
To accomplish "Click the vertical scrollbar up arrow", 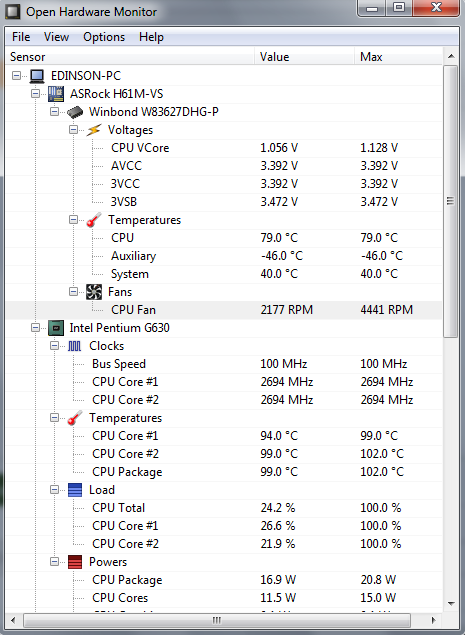I will pos(451,57).
